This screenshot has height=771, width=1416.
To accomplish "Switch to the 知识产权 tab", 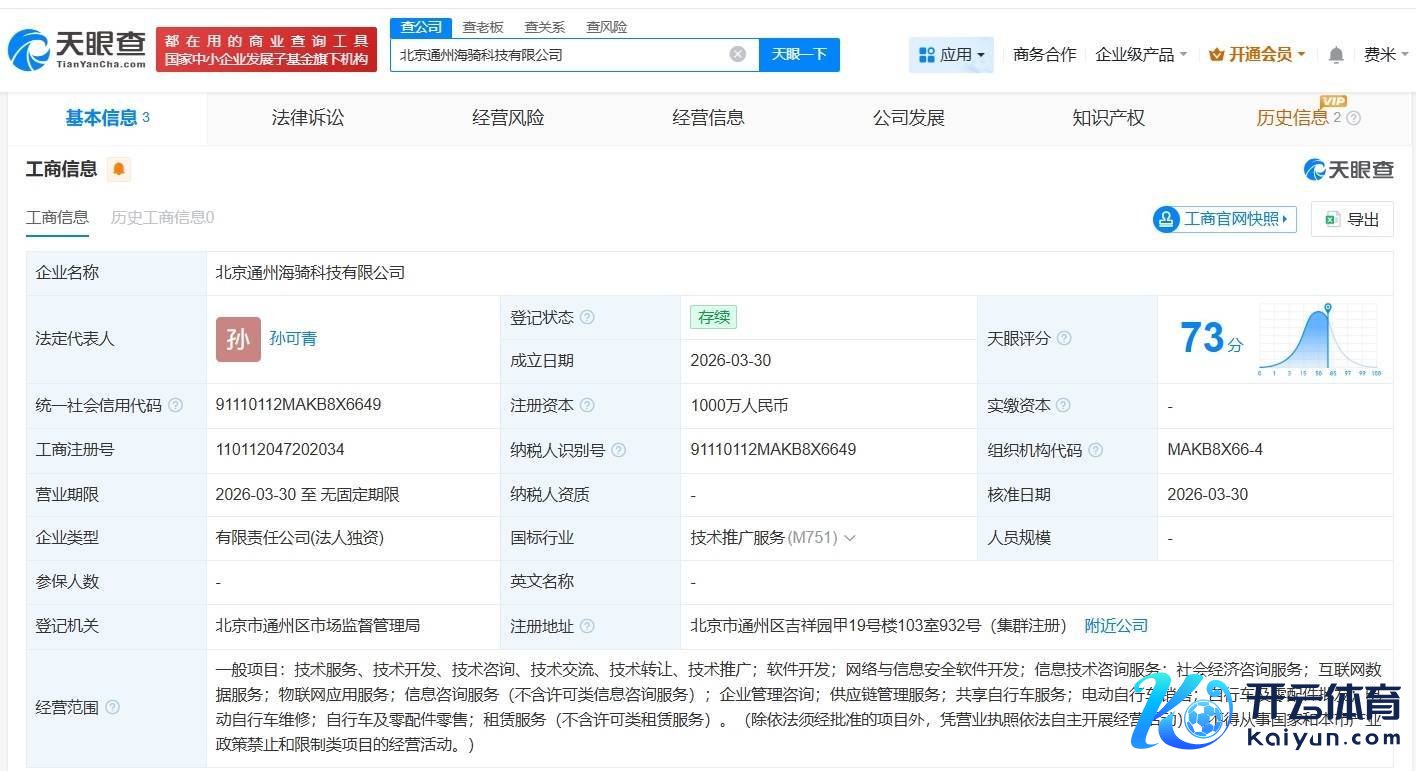I will coord(1108,118).
